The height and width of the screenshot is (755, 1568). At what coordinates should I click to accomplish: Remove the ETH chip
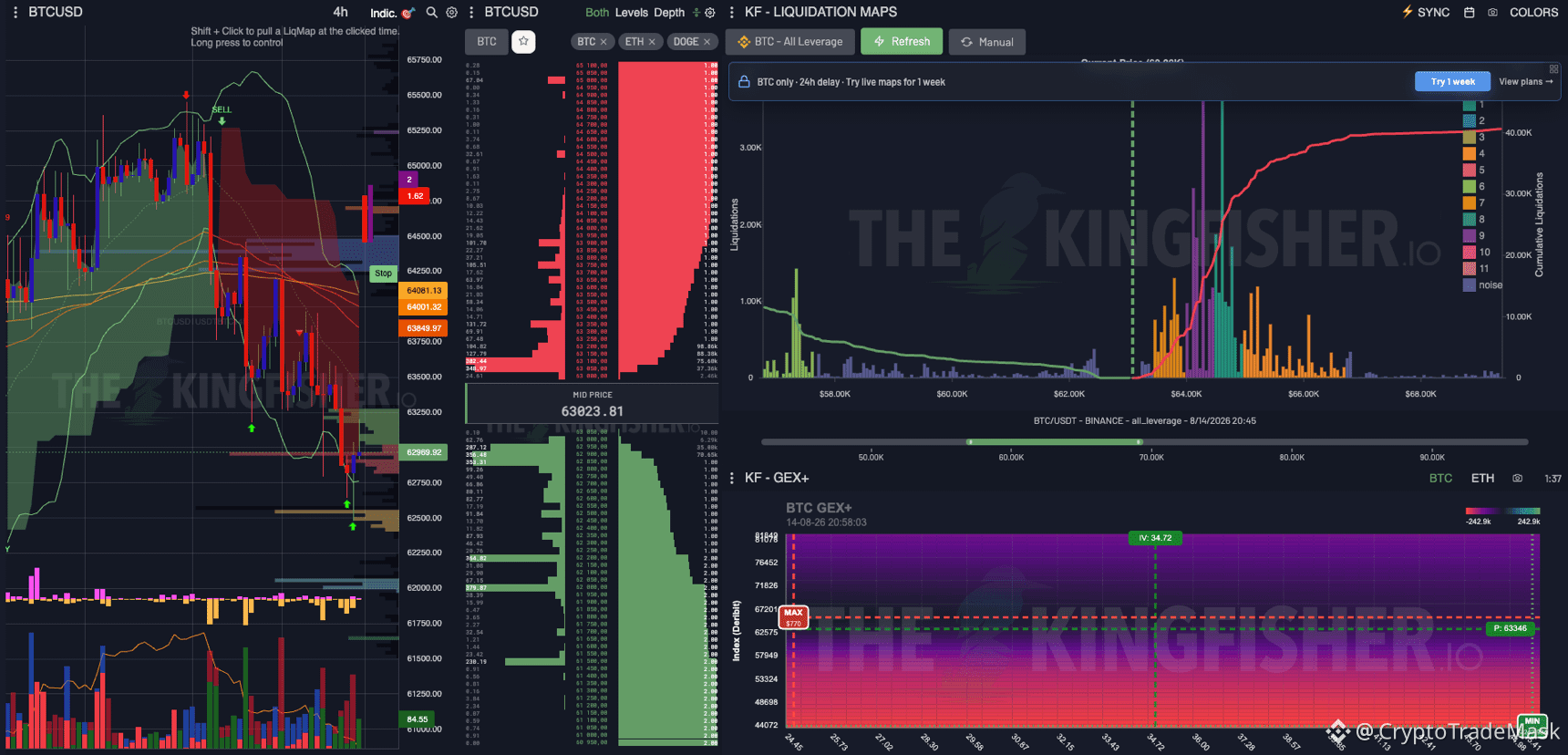(652, 42)
